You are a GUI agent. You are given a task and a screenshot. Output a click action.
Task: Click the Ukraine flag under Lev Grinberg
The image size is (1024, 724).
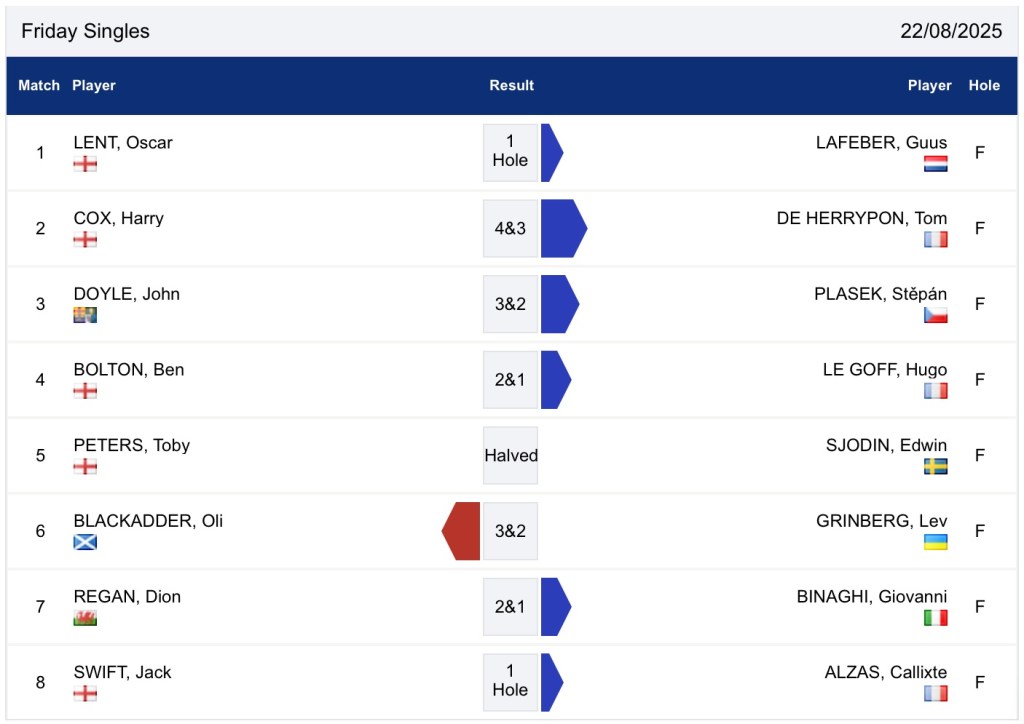[x=935, y=542]
